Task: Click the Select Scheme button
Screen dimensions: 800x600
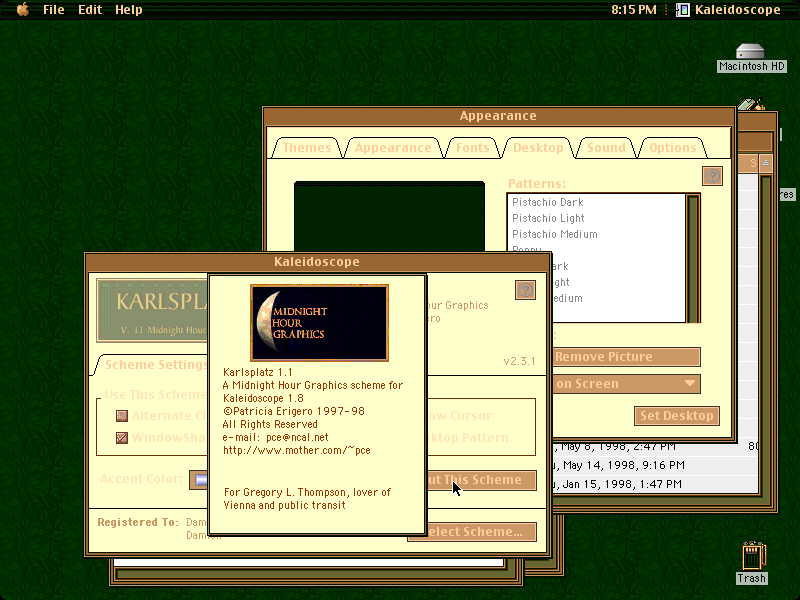Action: tap(481, 532)
